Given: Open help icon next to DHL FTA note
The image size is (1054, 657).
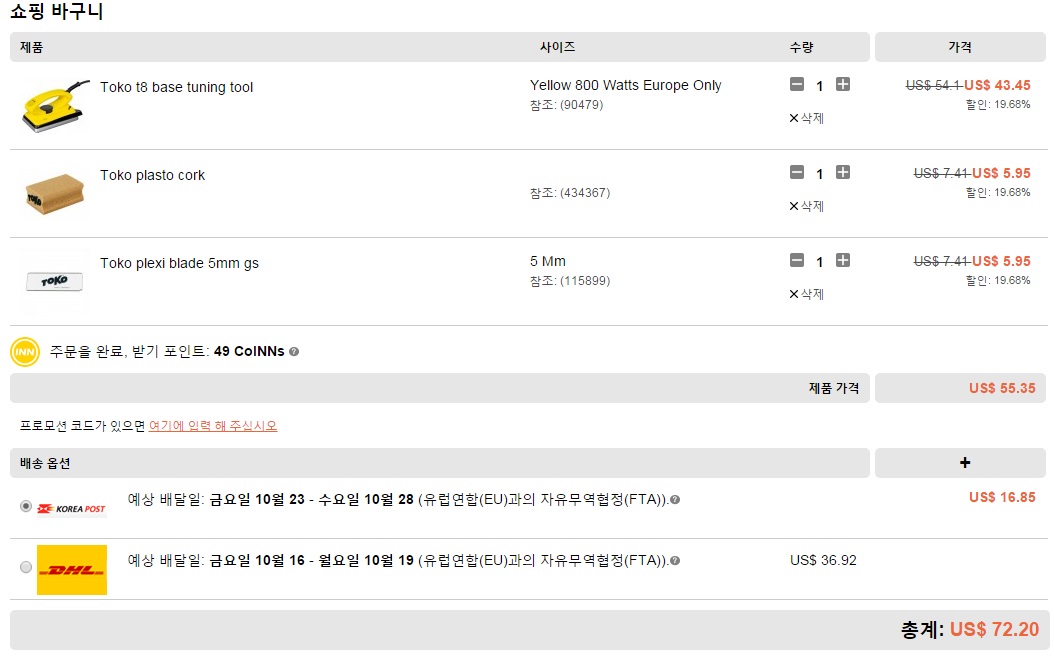Looking at the screenshot, I should [x=675, y=561].
